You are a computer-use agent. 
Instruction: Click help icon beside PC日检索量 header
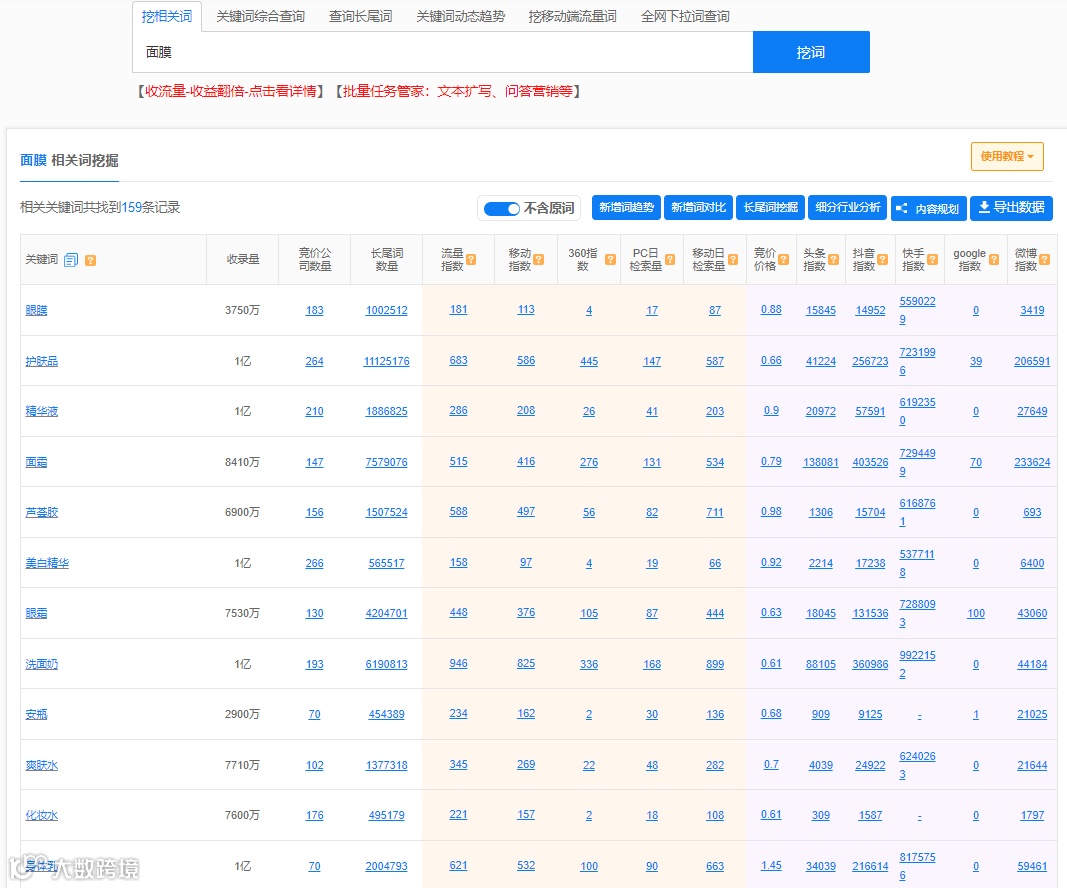pyautogui.click(x=670, y=259)
